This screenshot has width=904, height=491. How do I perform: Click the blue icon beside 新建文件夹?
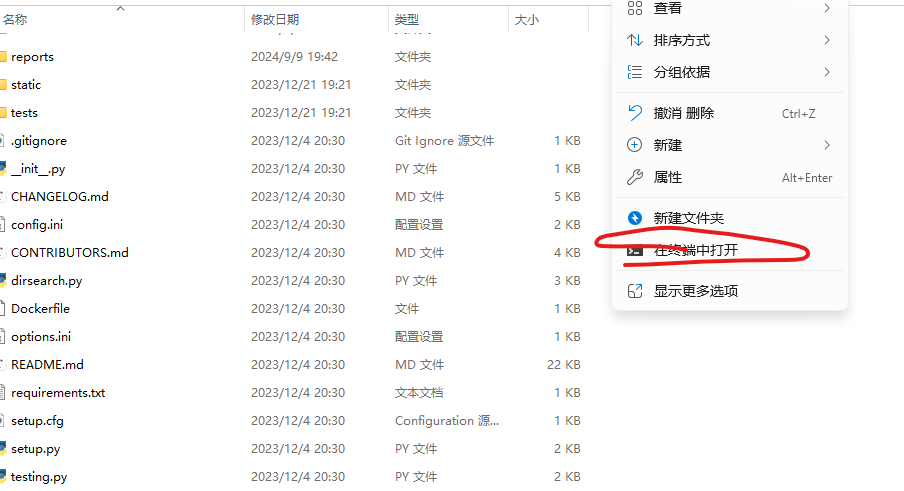[635, 218]
